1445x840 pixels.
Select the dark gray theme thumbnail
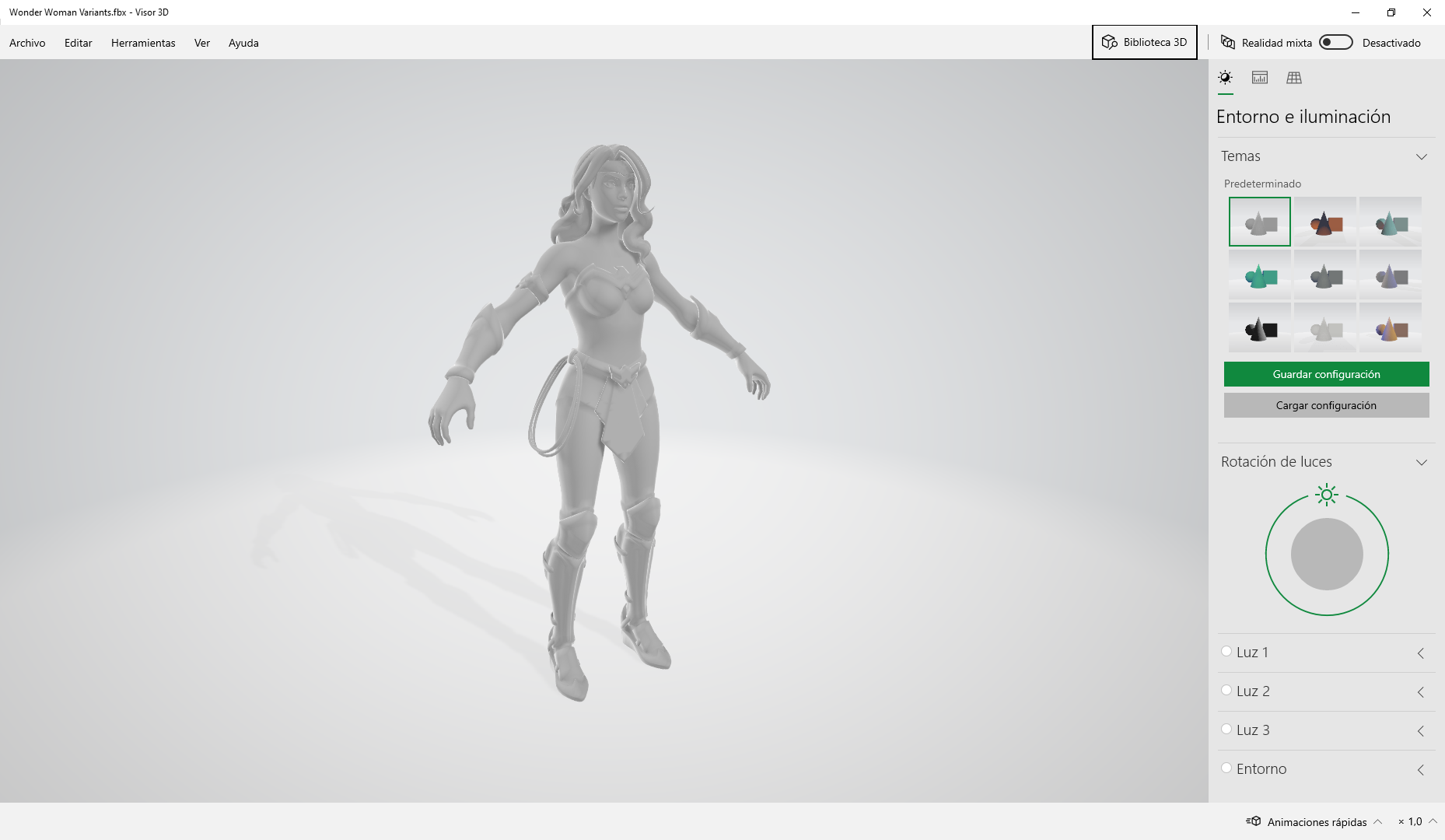1325,275
